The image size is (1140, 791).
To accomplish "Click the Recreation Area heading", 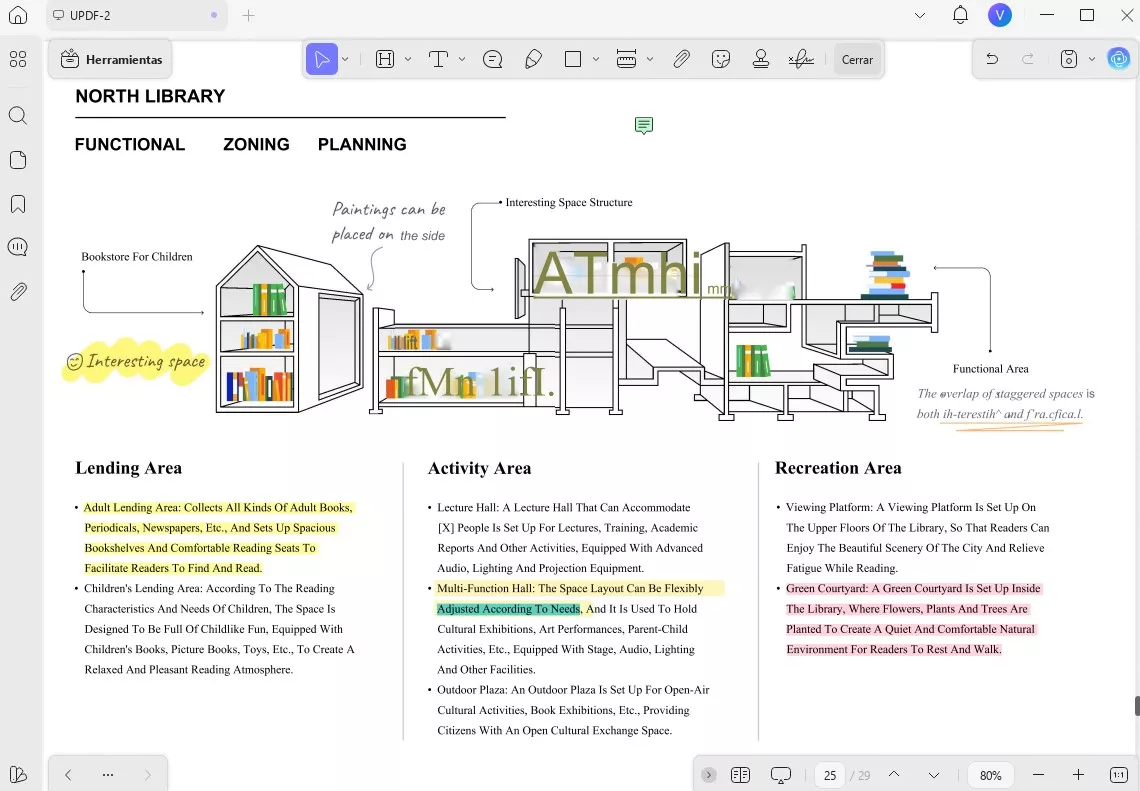I will click(x=838, y=467).
